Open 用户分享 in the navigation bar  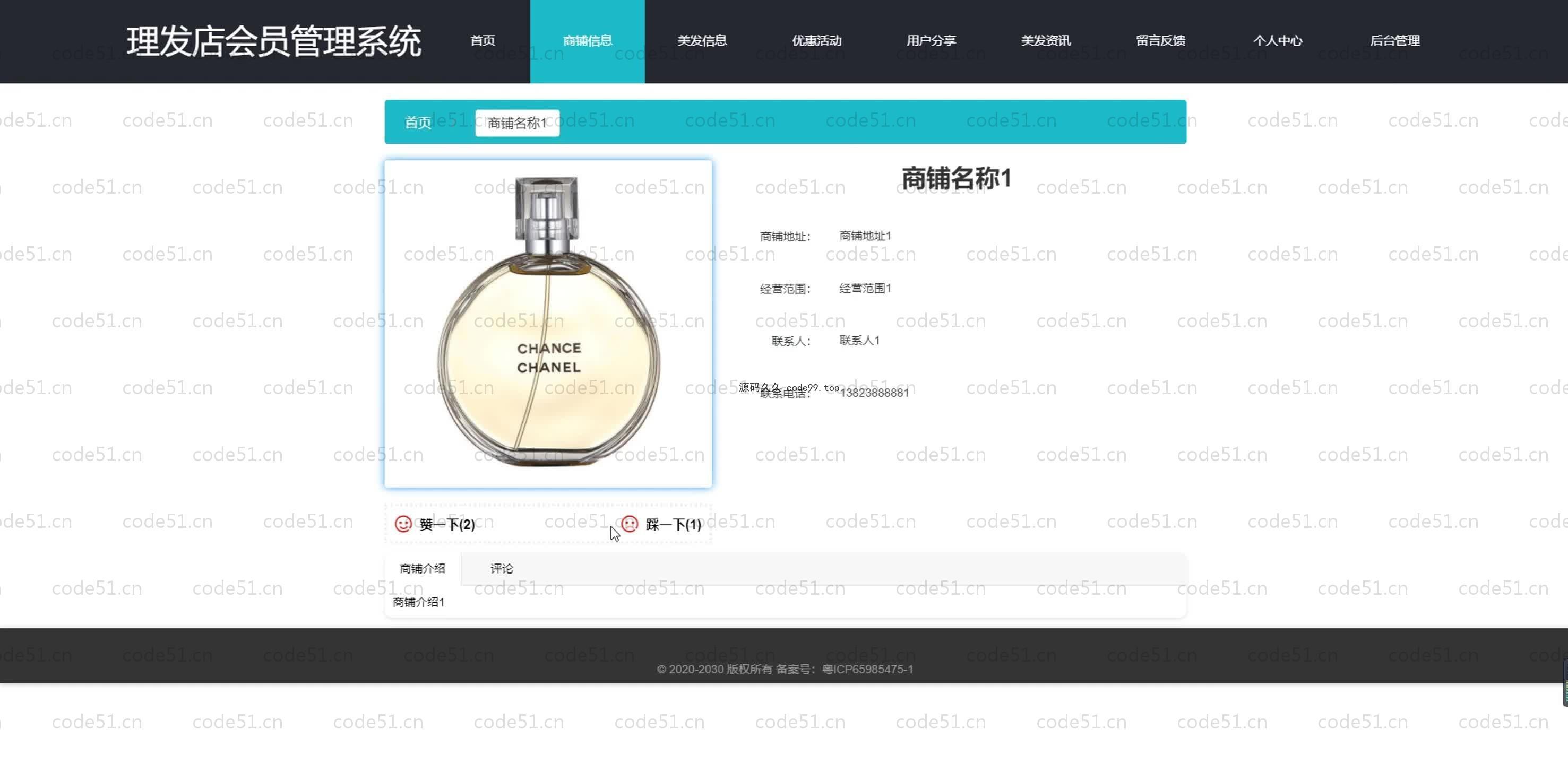(931, 41)
